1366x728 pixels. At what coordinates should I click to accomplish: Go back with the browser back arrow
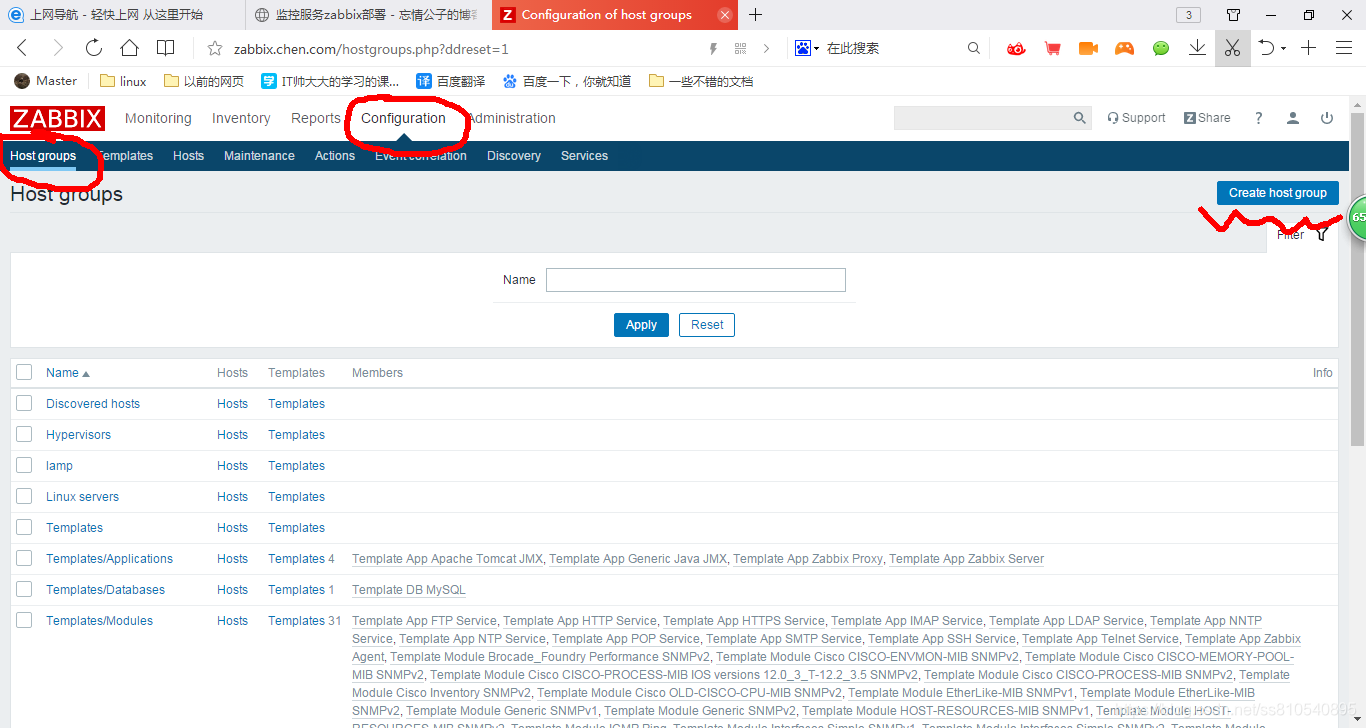(23, 48)
